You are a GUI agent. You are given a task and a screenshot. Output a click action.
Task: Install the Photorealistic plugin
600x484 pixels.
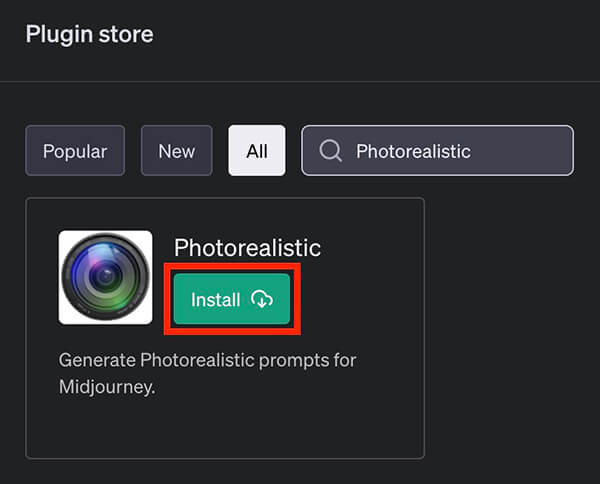232,299
